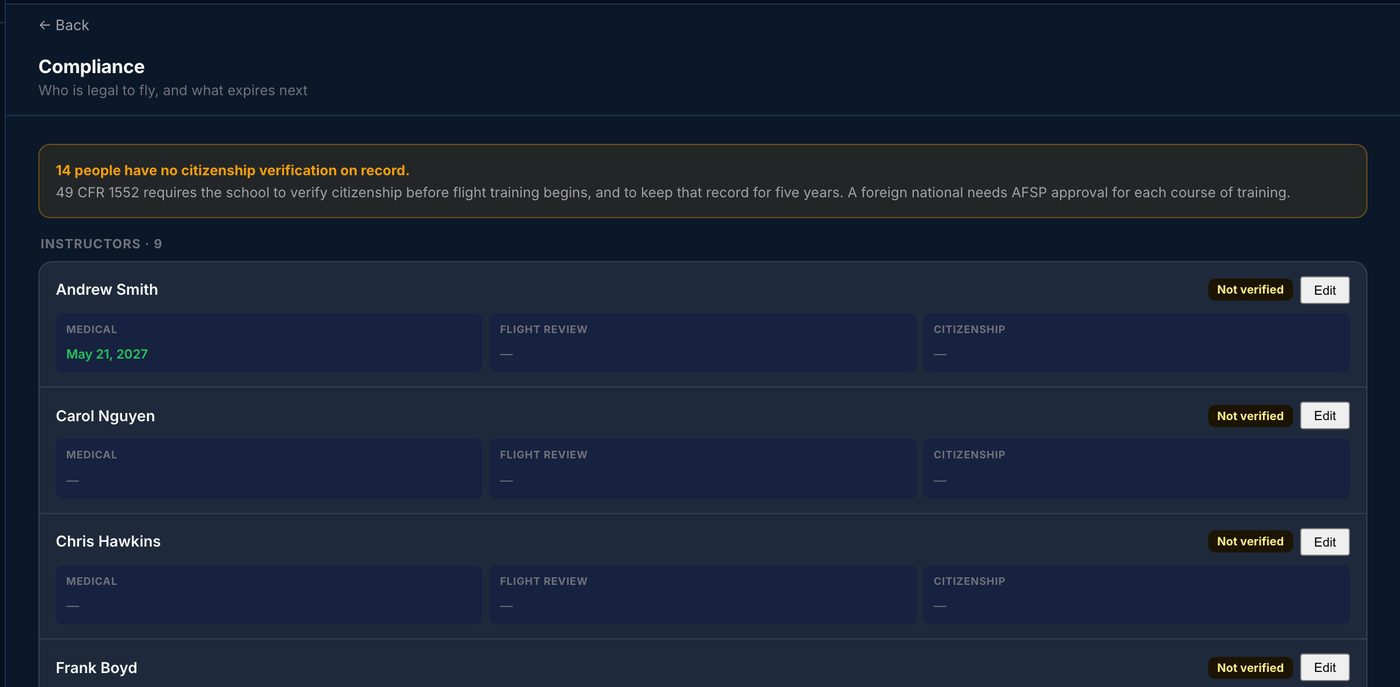Select Andrew Smith's medical date May 21, 2027
Image resolution: width=1400 pixels, height=687 pixels.
pyautogui.click(x=107, y=354)
